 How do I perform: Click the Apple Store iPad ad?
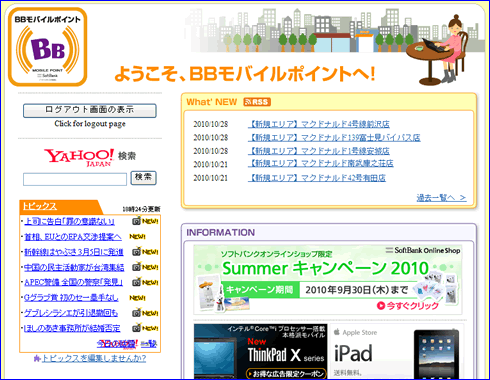pyautogui.click(x=396, y=351)
